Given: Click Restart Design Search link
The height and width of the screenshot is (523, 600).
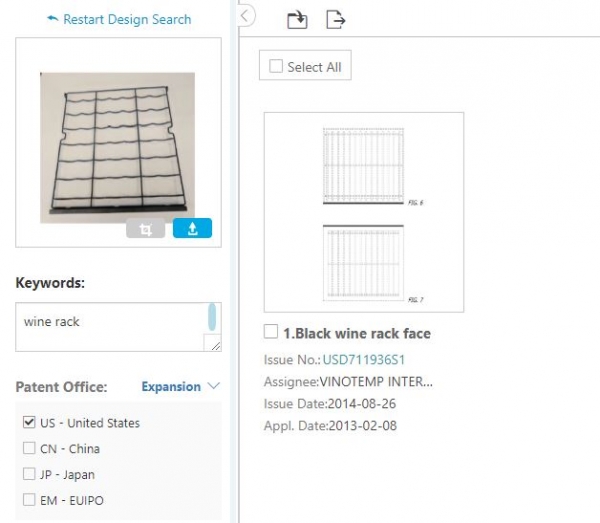Looking at the screenshot, I should 126,19.
